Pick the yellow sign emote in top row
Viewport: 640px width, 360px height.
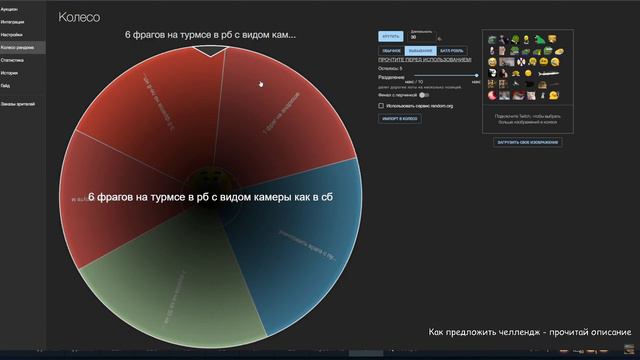click(552, 39)
